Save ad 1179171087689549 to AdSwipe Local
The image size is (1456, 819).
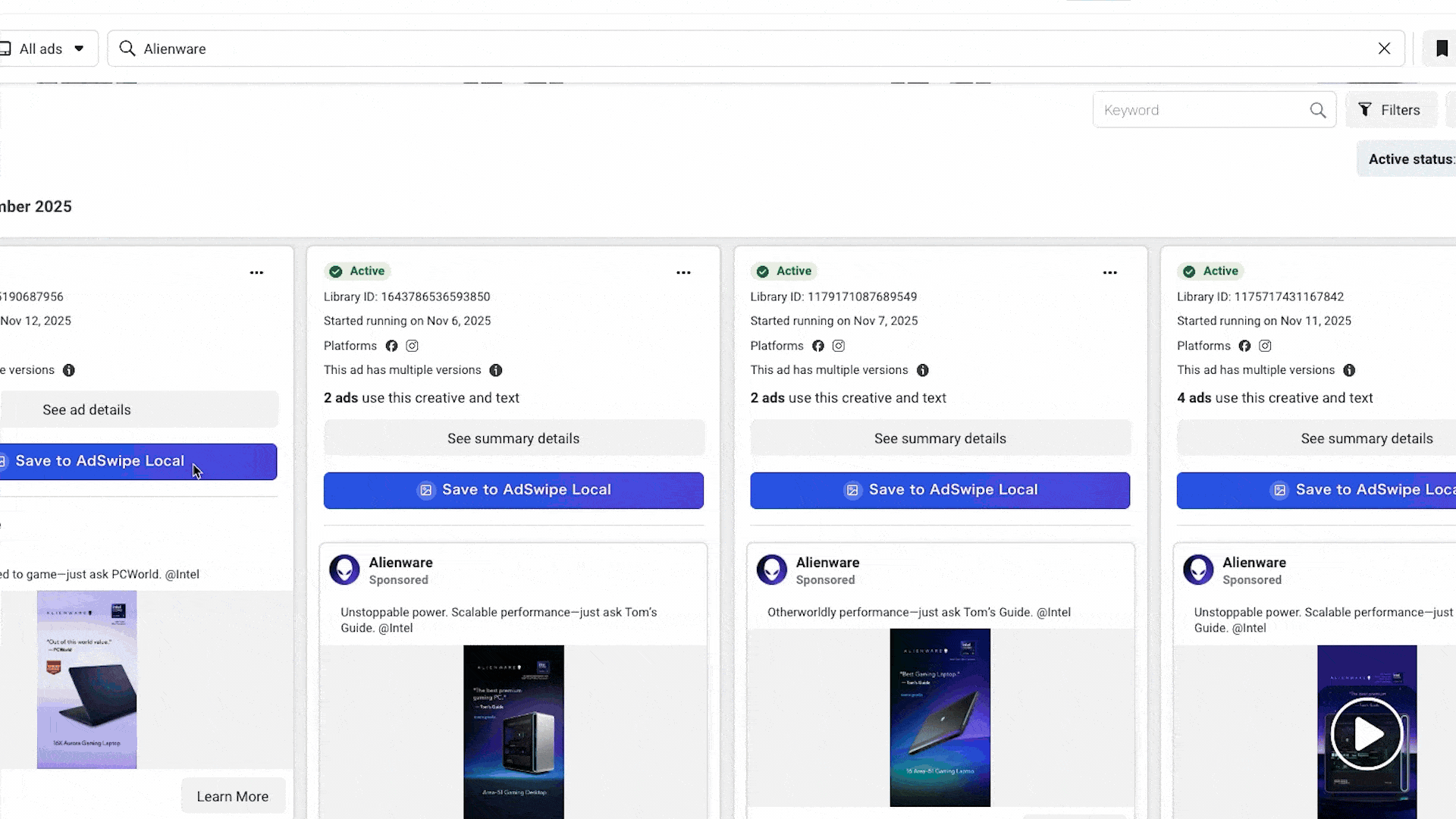tap(940, 490)
